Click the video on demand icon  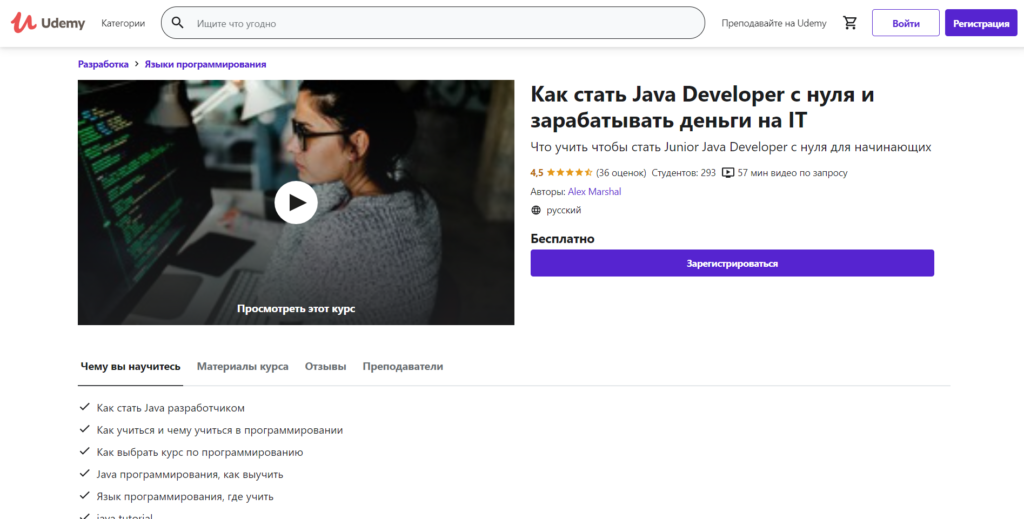point(727,173)
